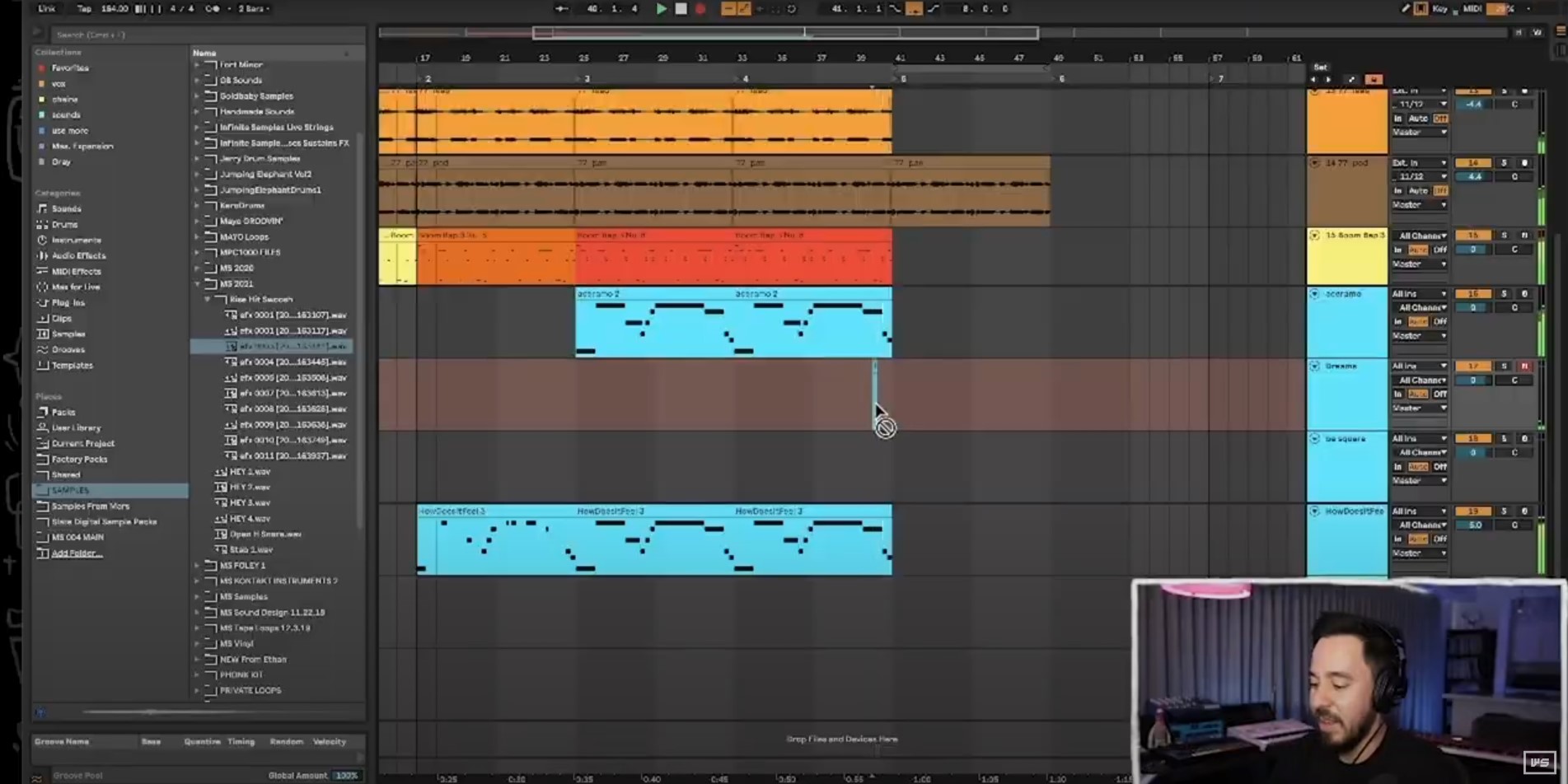
Task: Toggle the orange Automation Mode button
Action: [x=1374, y=80]
